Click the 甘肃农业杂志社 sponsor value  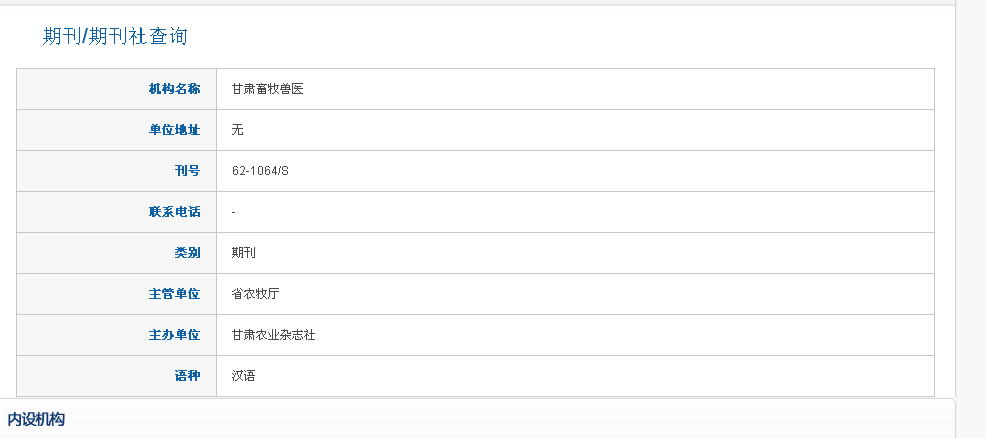[x=274, y=335]
